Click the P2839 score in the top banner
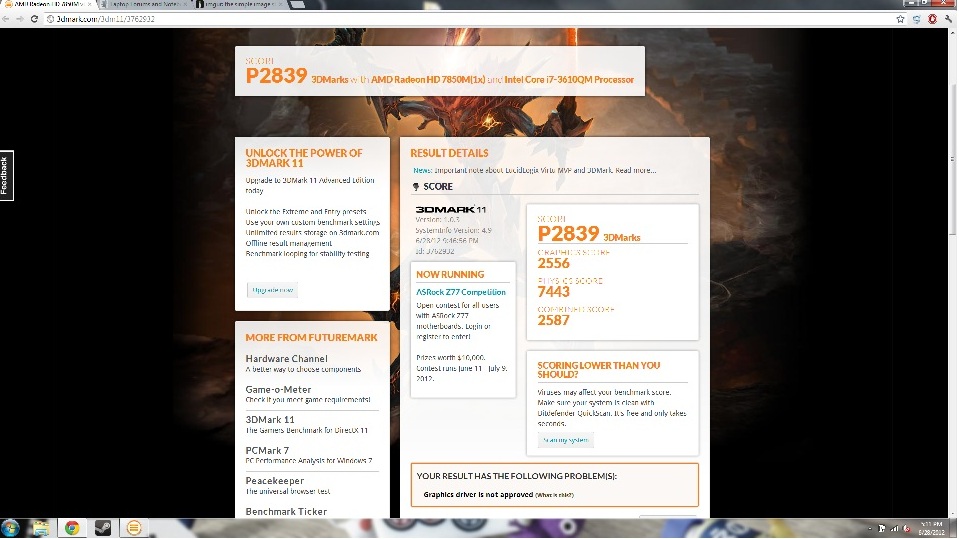Viewport: 959px width, 539px height. [276, 76]
